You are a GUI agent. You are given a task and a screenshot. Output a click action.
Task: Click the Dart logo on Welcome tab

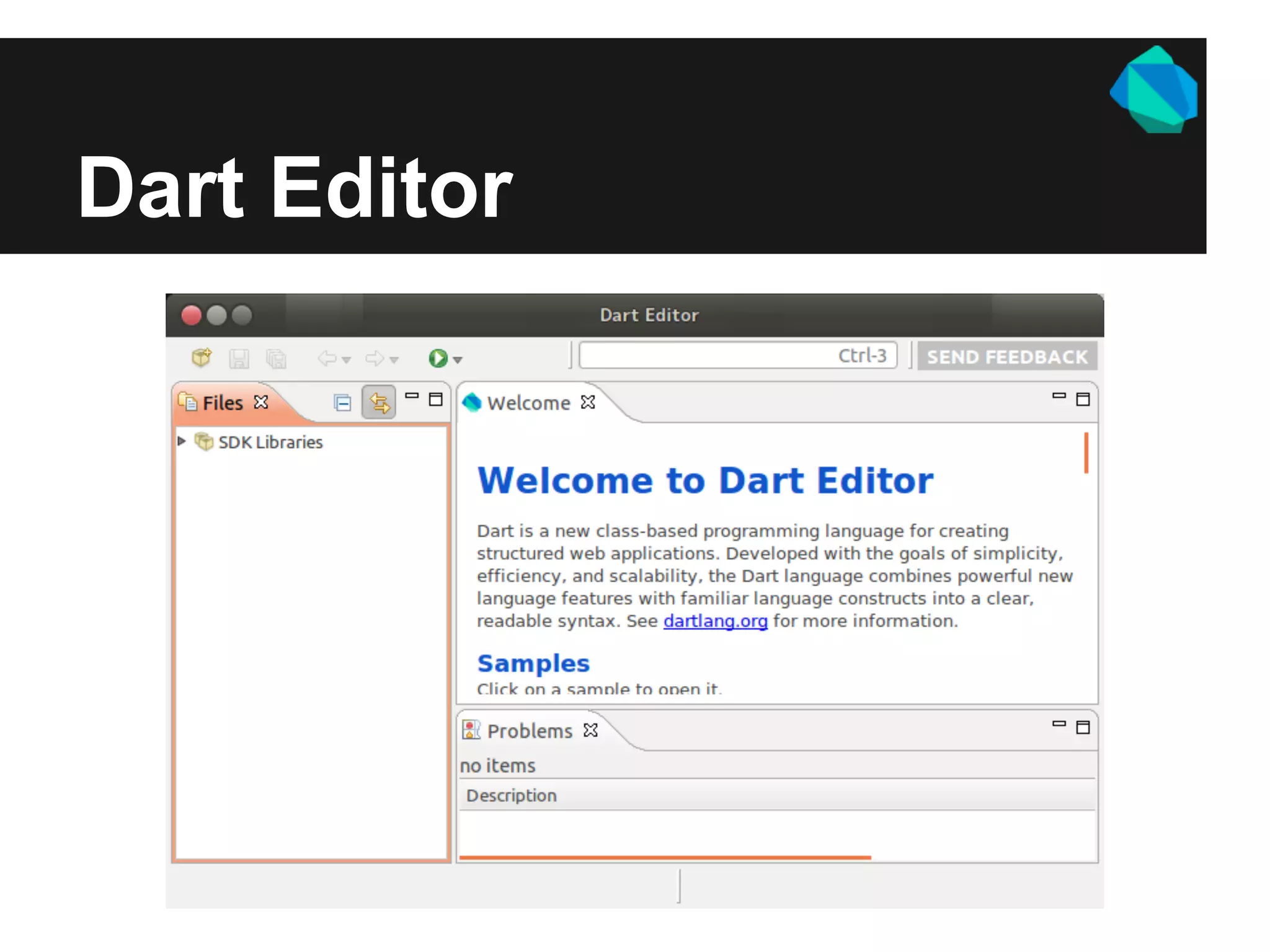click(x=472, y=402)
